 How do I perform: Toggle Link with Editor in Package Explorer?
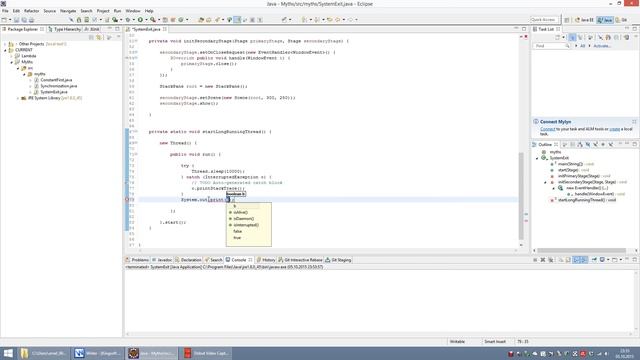point(99,37)
